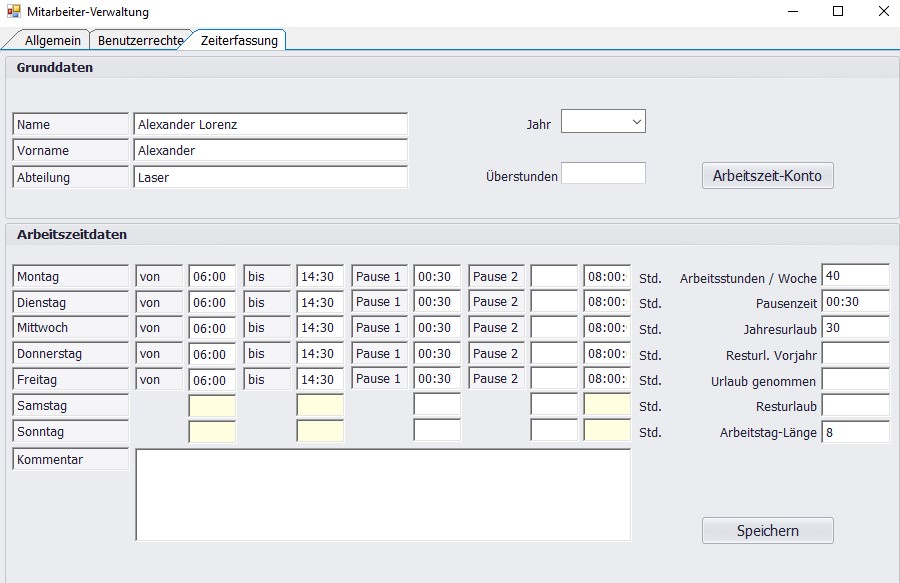Open the Benutzerrechte tab
The height and width of the screenshot is (583, 900).
(x=140, y=40)
